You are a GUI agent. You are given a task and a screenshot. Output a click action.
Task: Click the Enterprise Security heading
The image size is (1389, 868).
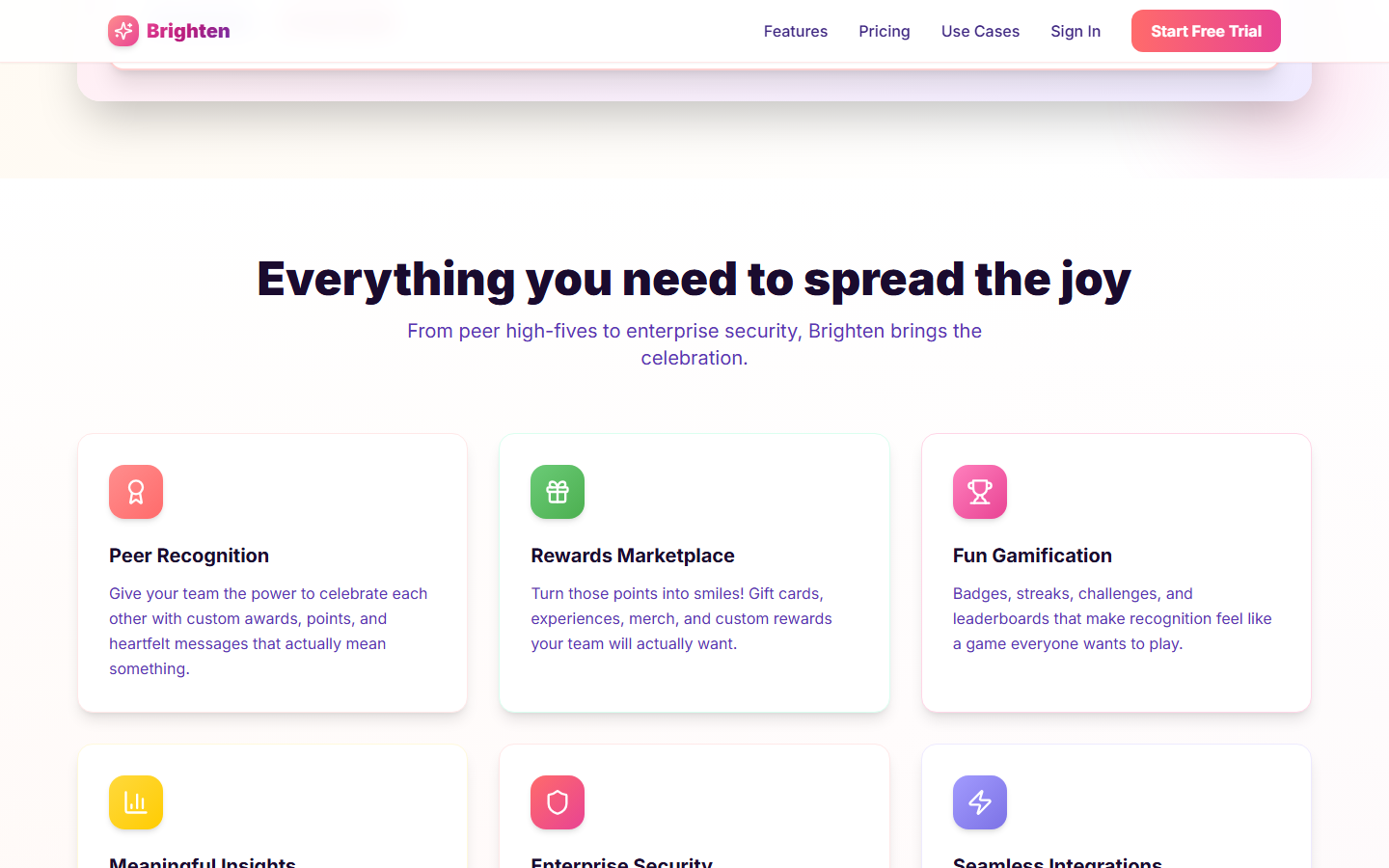pos(621,861)
